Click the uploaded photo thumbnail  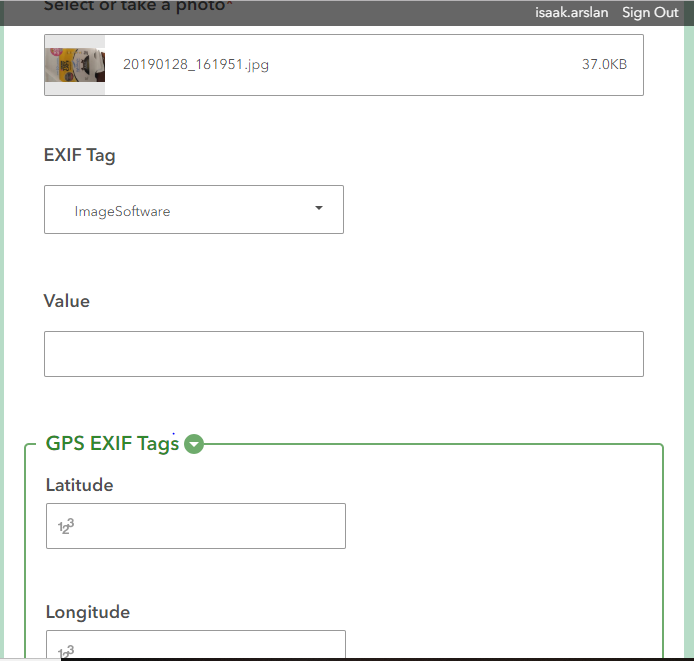click(75, 65)
